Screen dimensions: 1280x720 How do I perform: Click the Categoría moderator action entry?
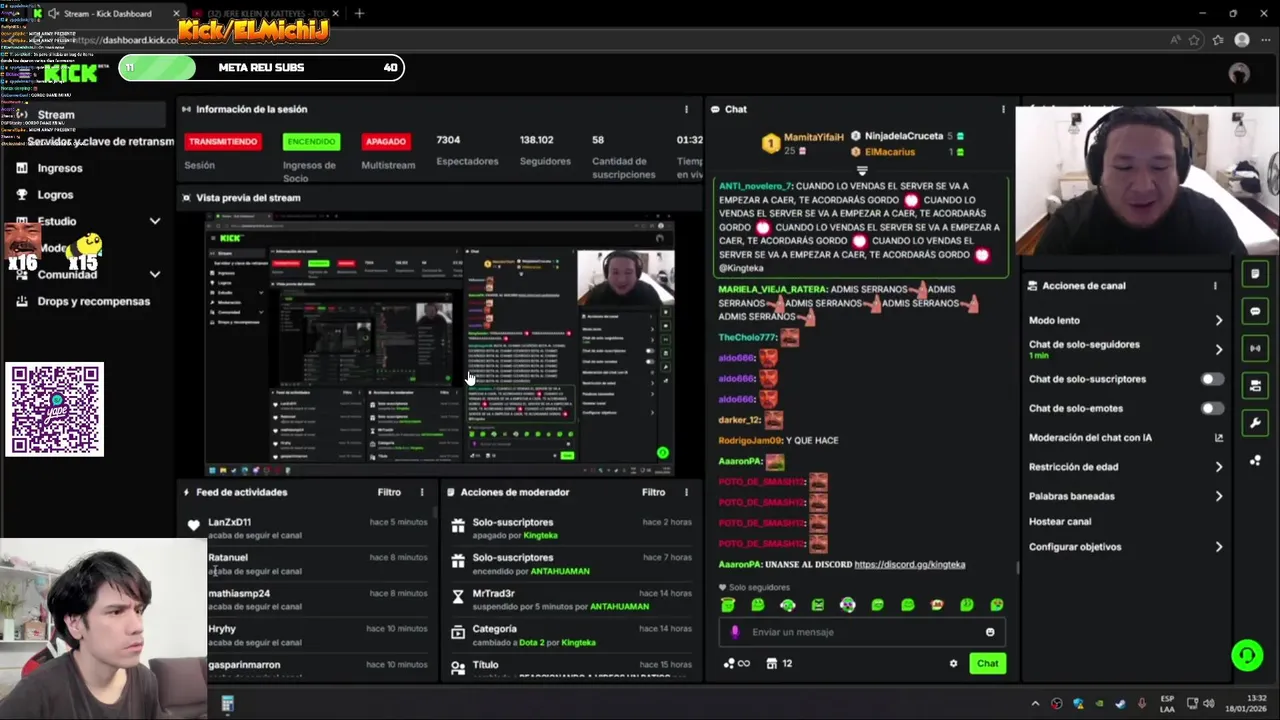[570, 635]
